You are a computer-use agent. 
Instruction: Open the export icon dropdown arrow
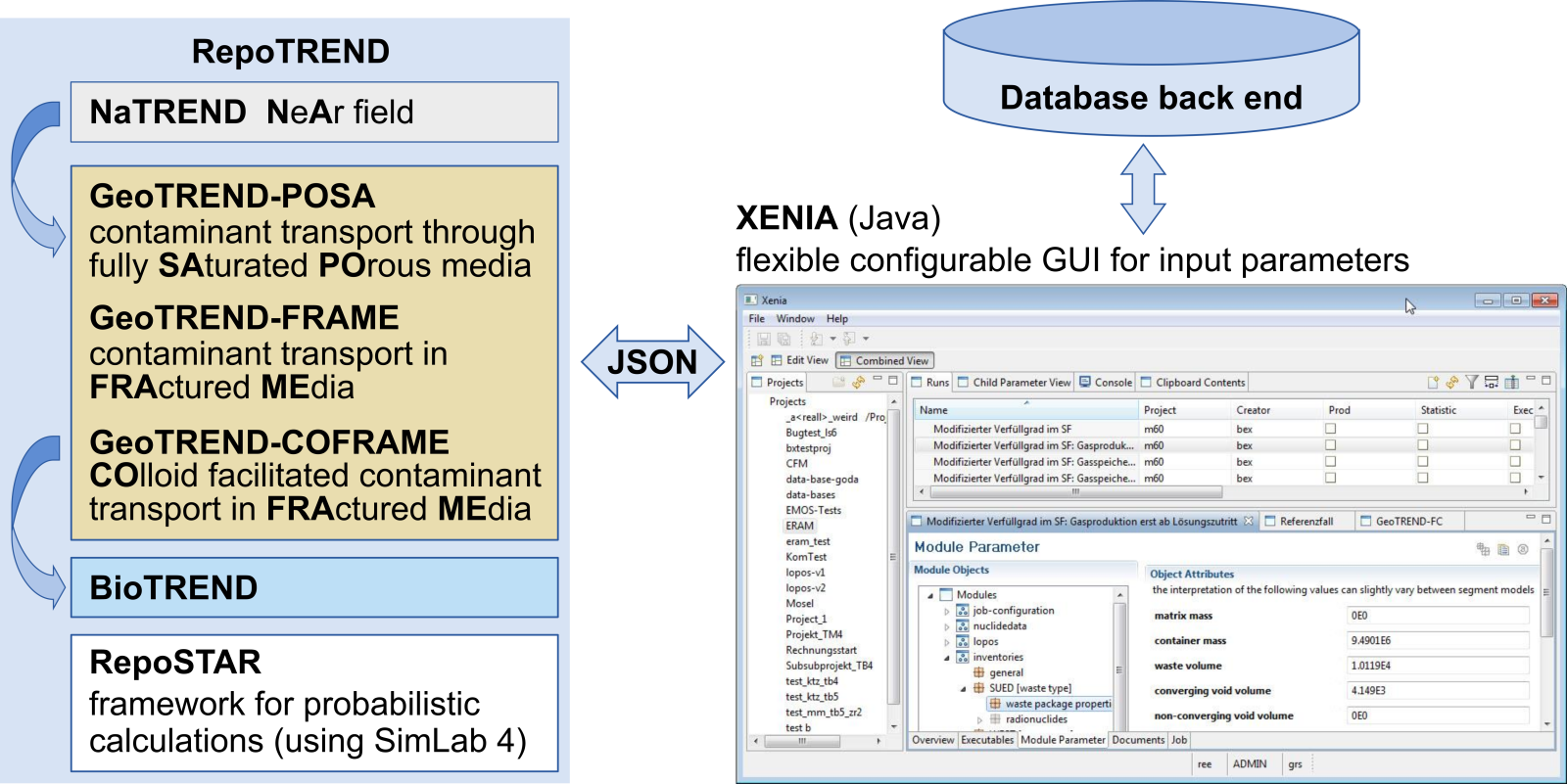[x=866, y=340]
